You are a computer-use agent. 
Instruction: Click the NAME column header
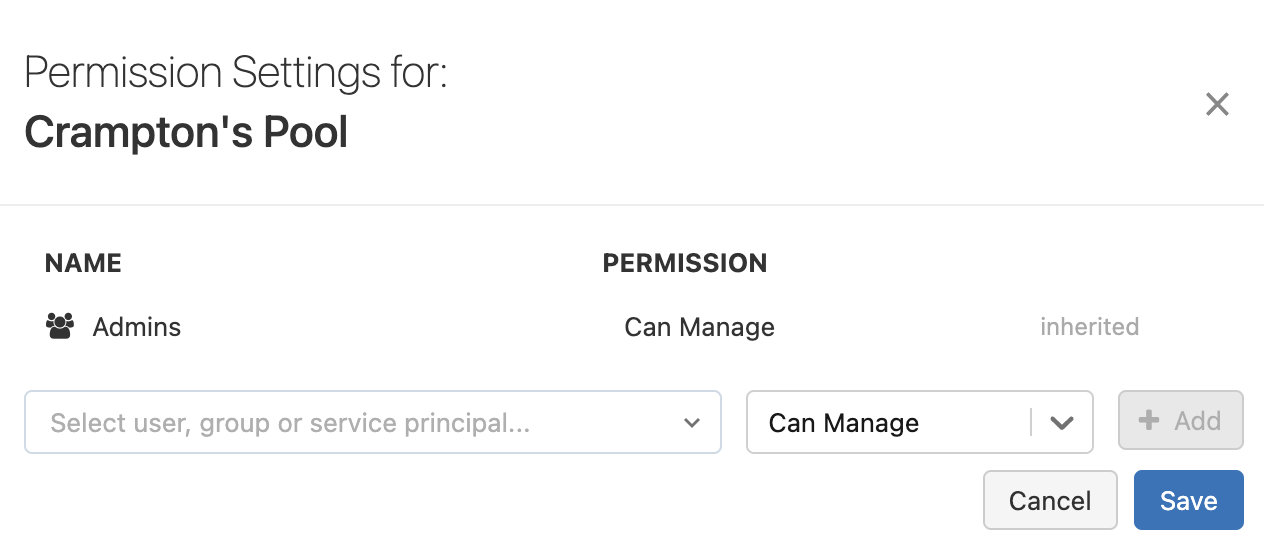point(83,263)
